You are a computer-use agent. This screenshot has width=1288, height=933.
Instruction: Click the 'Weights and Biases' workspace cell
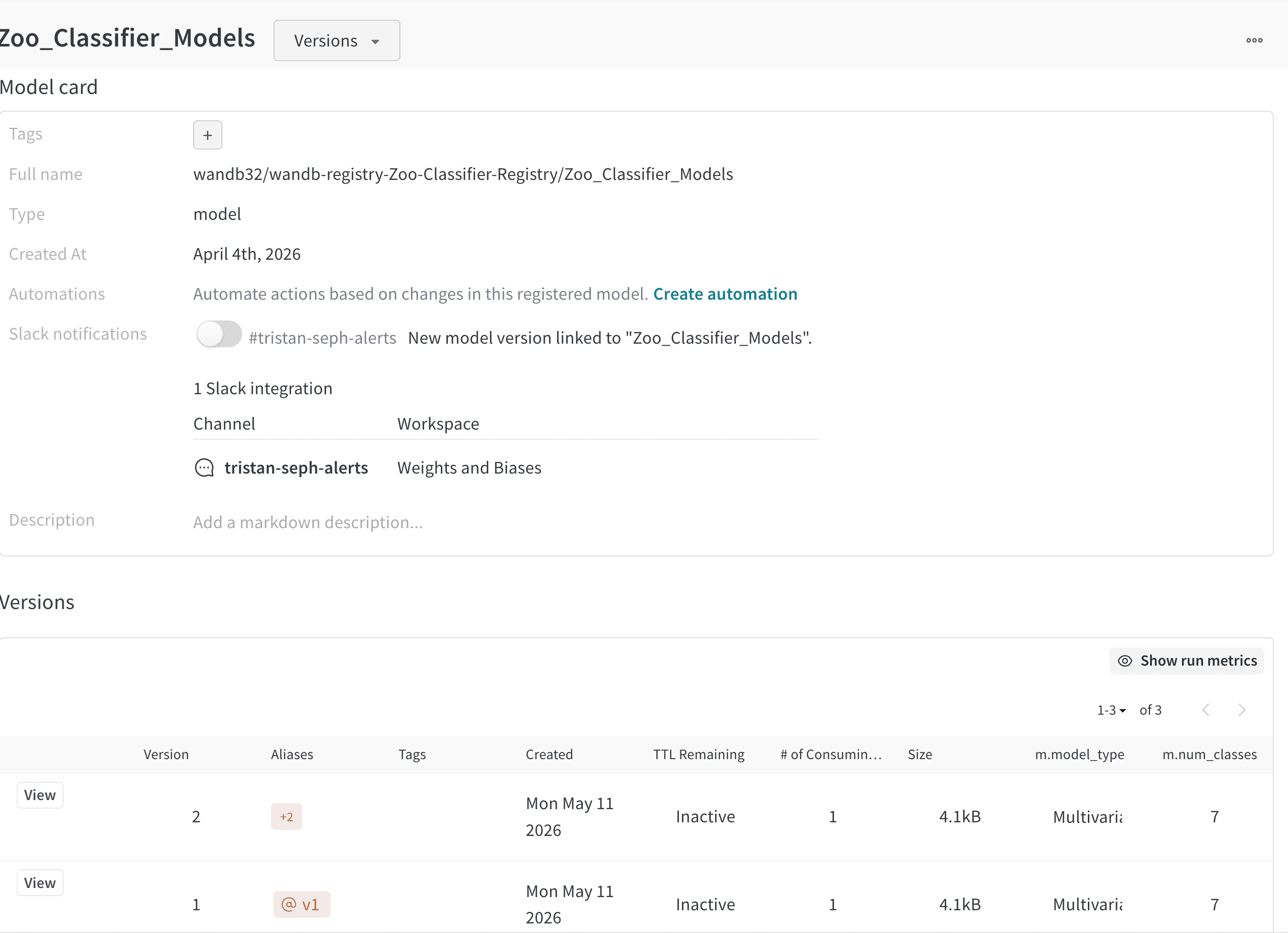point(469,468)
